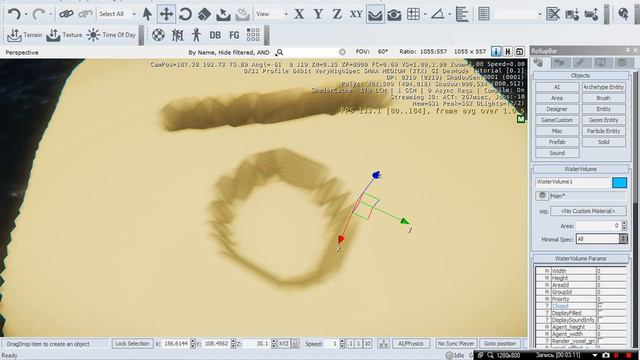640x360 pixels.
Task: Collapse the Objects rollup header
Action: [x=580, y=76]
